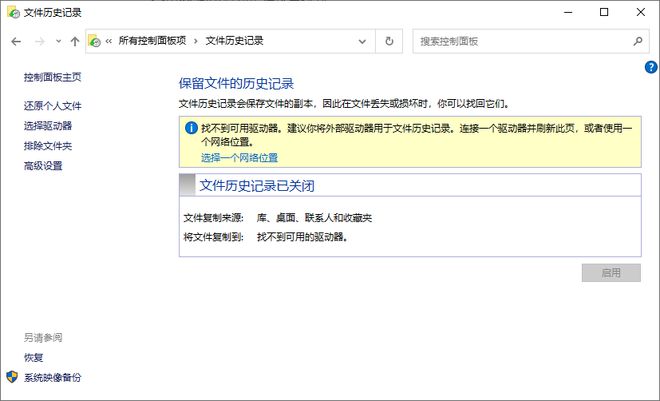
Task: Open help via the blue question mark icon
Action: coord(651,67)
